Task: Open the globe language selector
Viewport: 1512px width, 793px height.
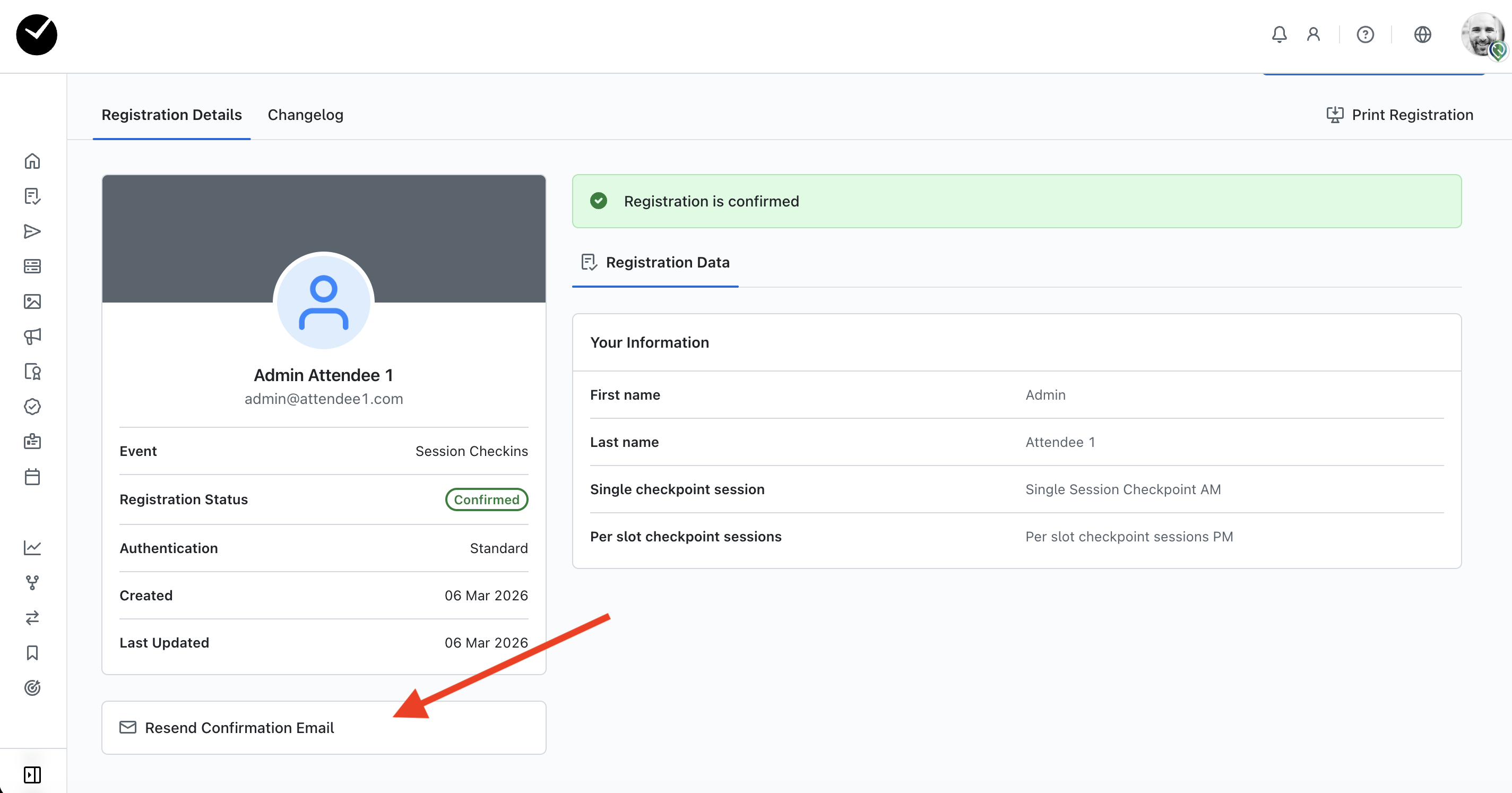Action: 1422,35
